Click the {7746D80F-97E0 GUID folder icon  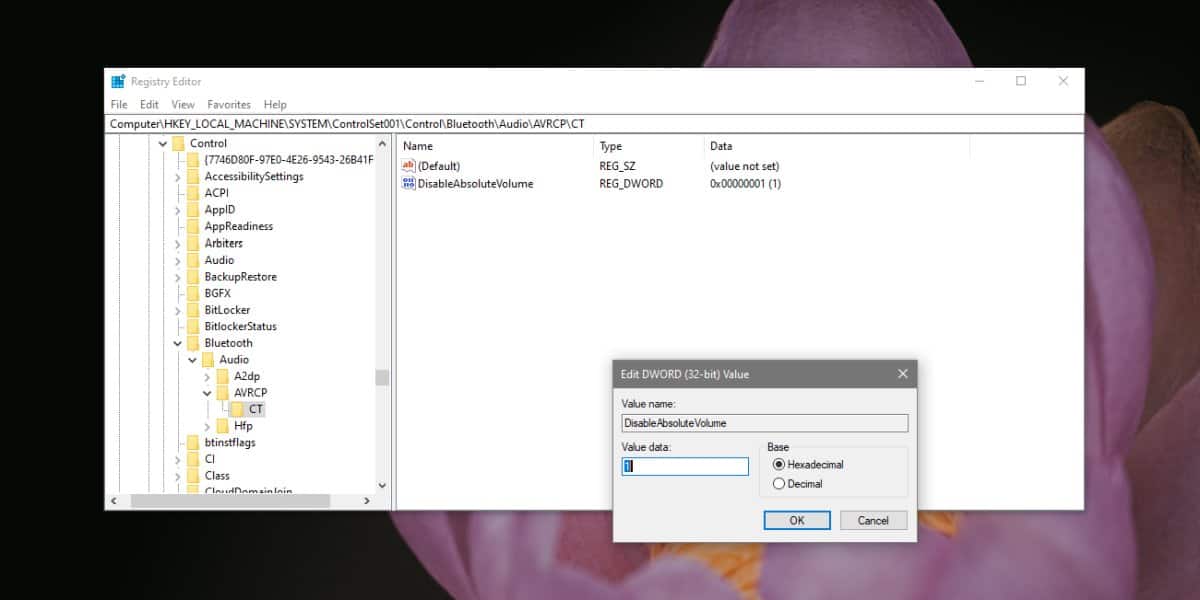[x=193, y=160]
